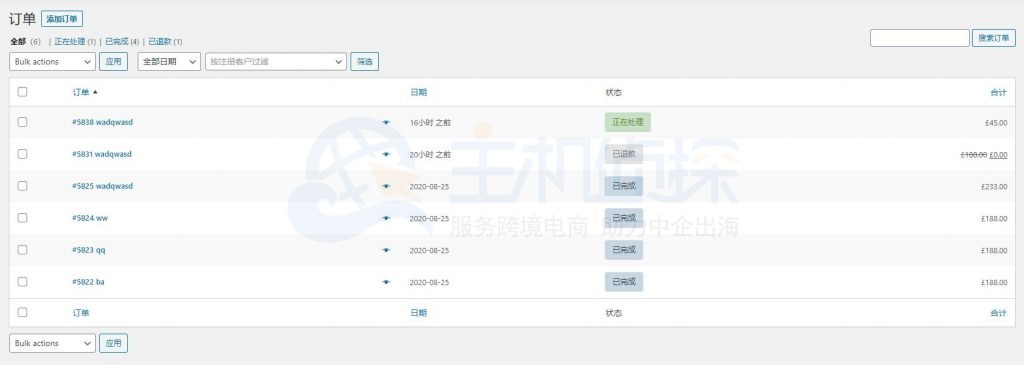Open order #5838 wadqwasd
The width and height of the screenshot is (1024, 365).
(x=103, y=122)
